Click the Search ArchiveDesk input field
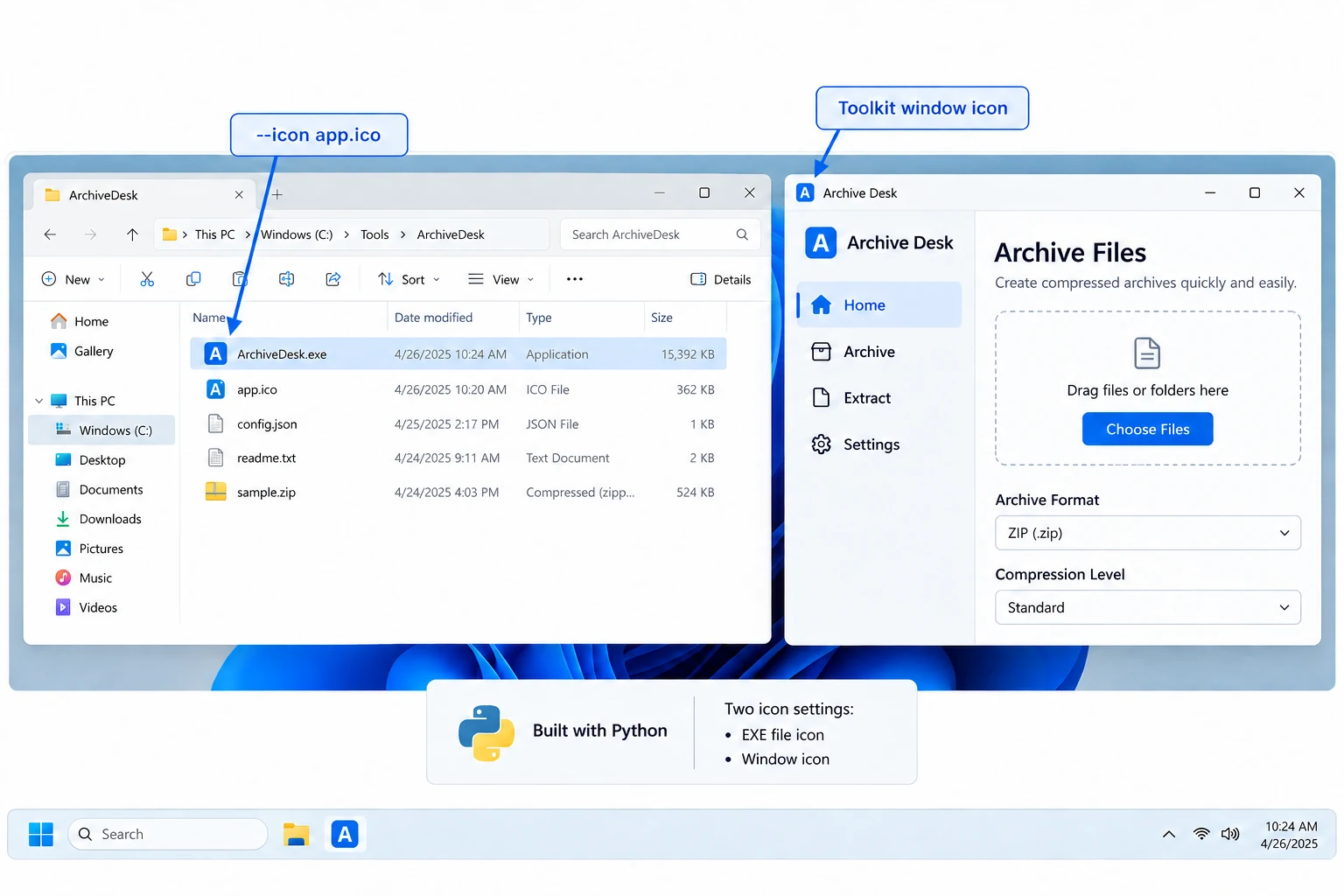 [x=660, y=234]
